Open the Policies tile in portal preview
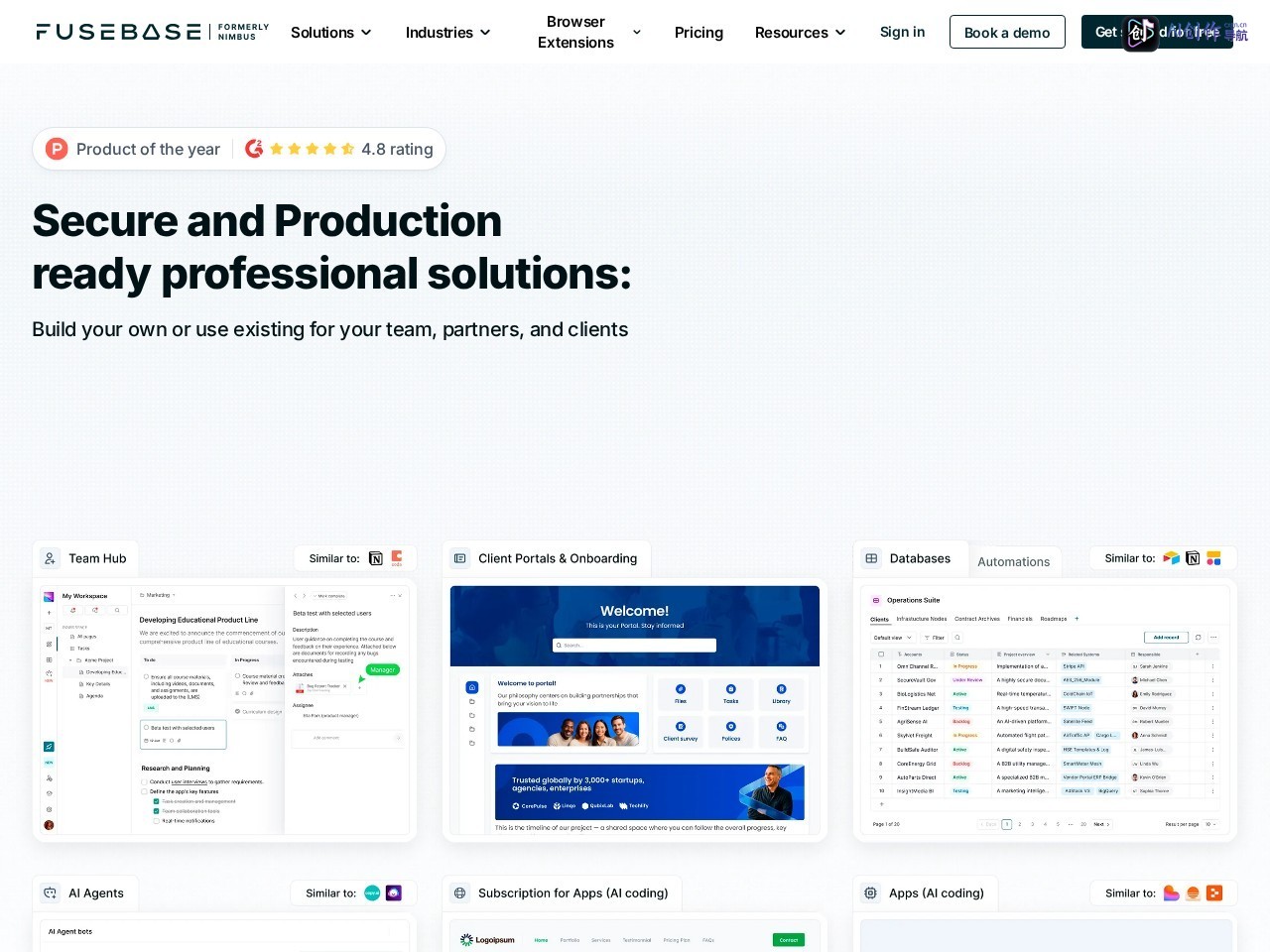The height and width of the screenshot is (952, 1270). [x=731, y=731]
